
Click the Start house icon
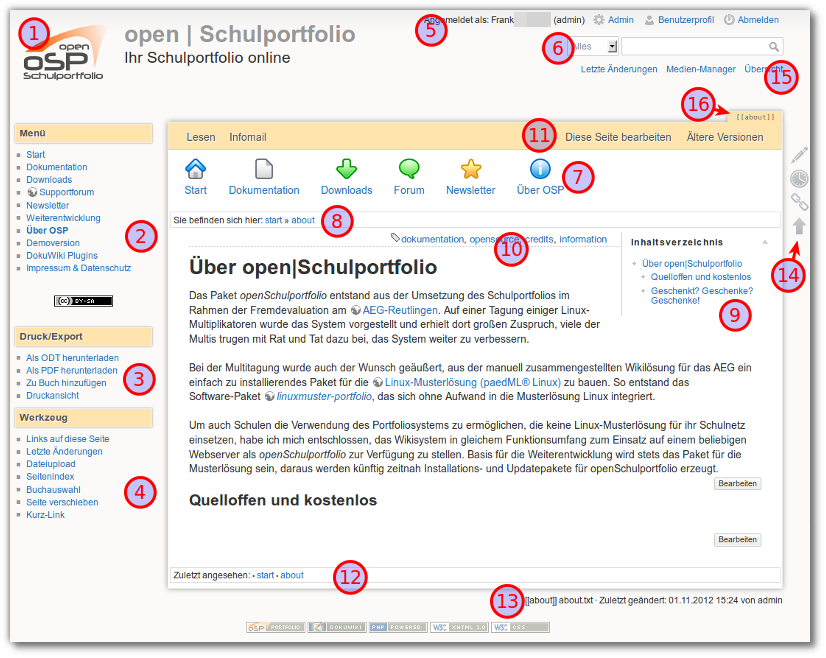point(196,169)
